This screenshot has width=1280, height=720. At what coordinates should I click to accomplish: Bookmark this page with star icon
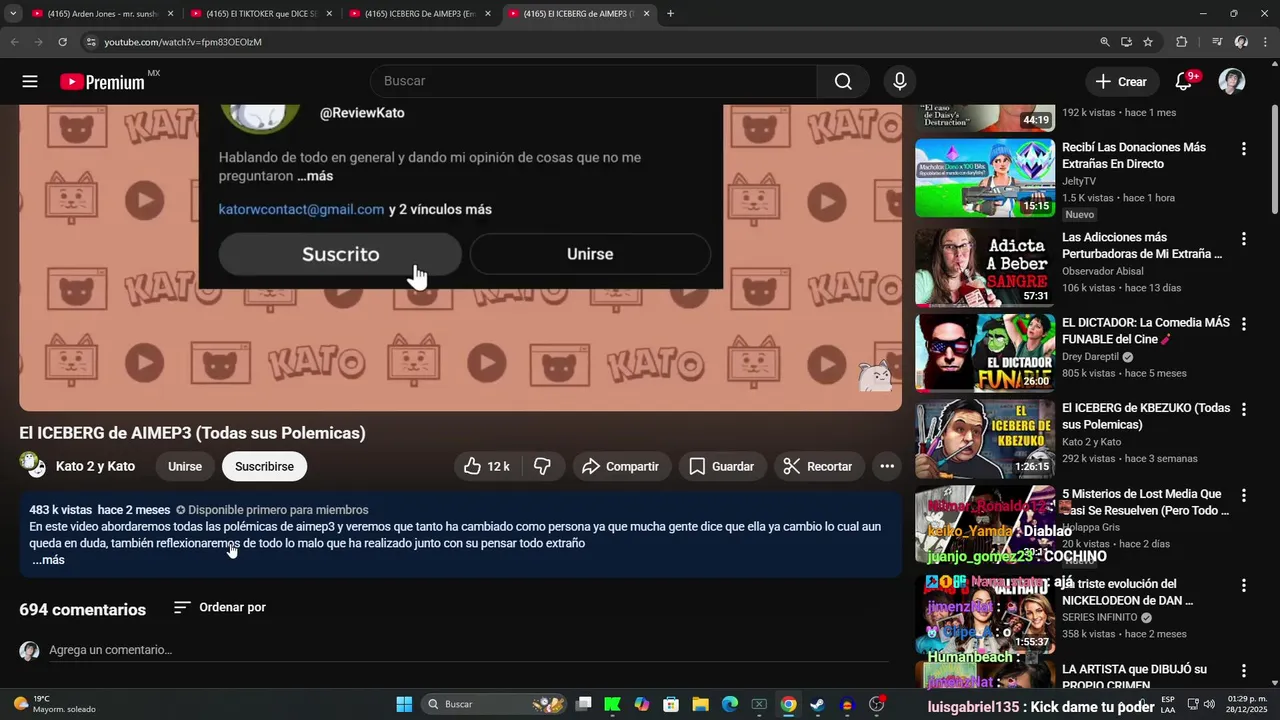(x=1148, y=42)
